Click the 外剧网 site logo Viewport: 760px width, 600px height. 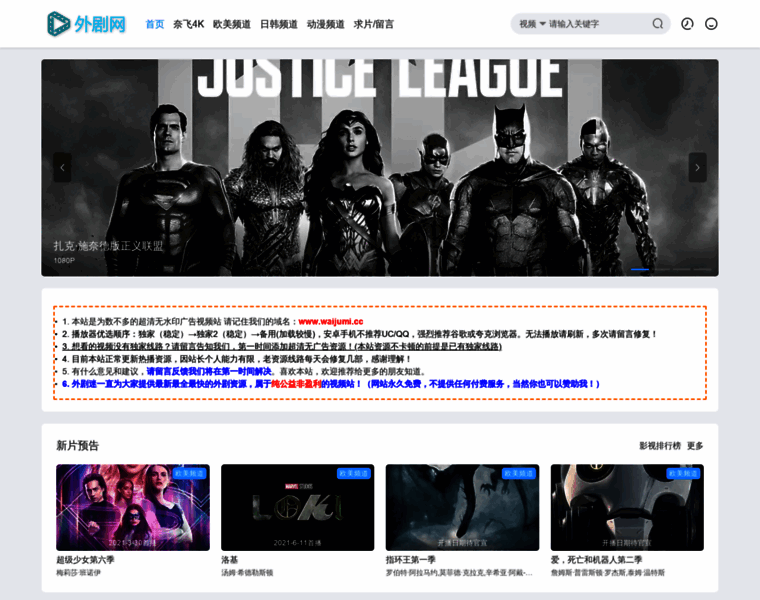(x=87, y=24)
